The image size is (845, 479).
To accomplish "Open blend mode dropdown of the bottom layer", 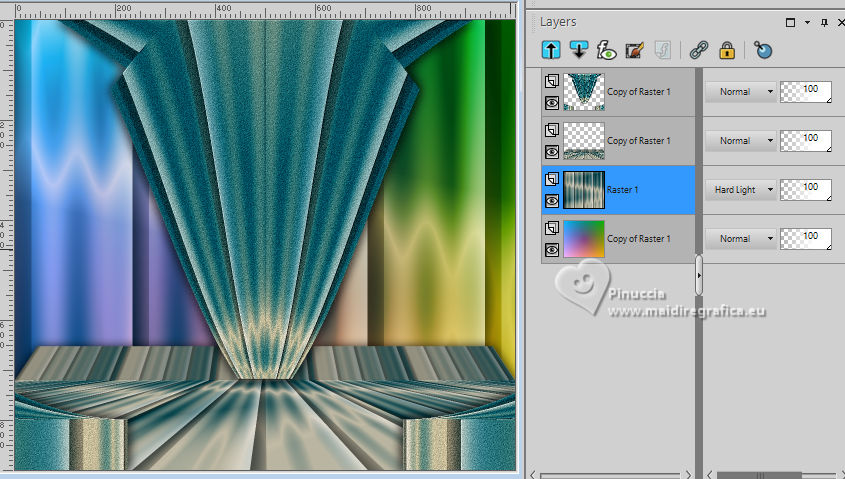I will click(x=741, y=239).
